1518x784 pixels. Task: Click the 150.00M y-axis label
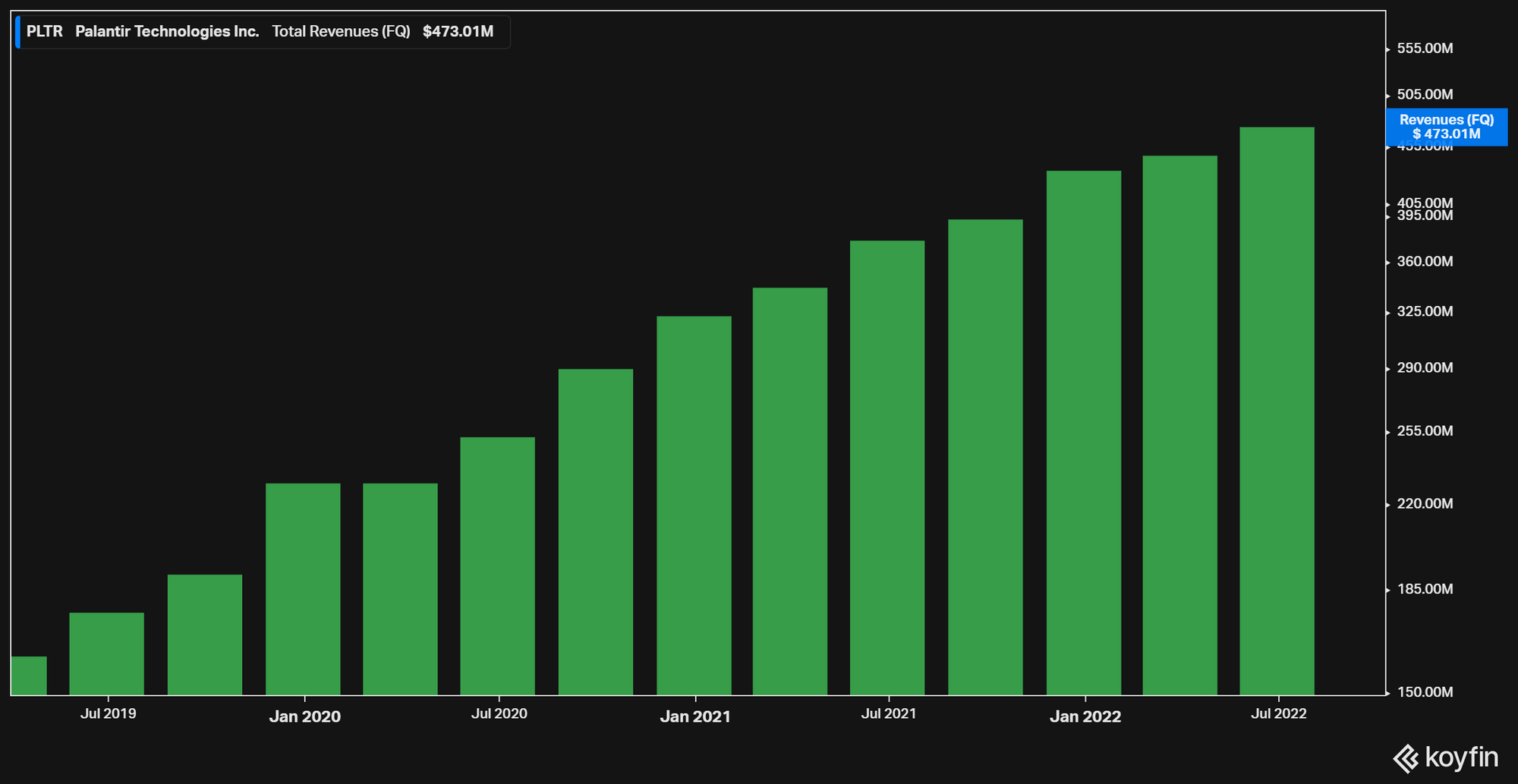[x=1425, y=692]
